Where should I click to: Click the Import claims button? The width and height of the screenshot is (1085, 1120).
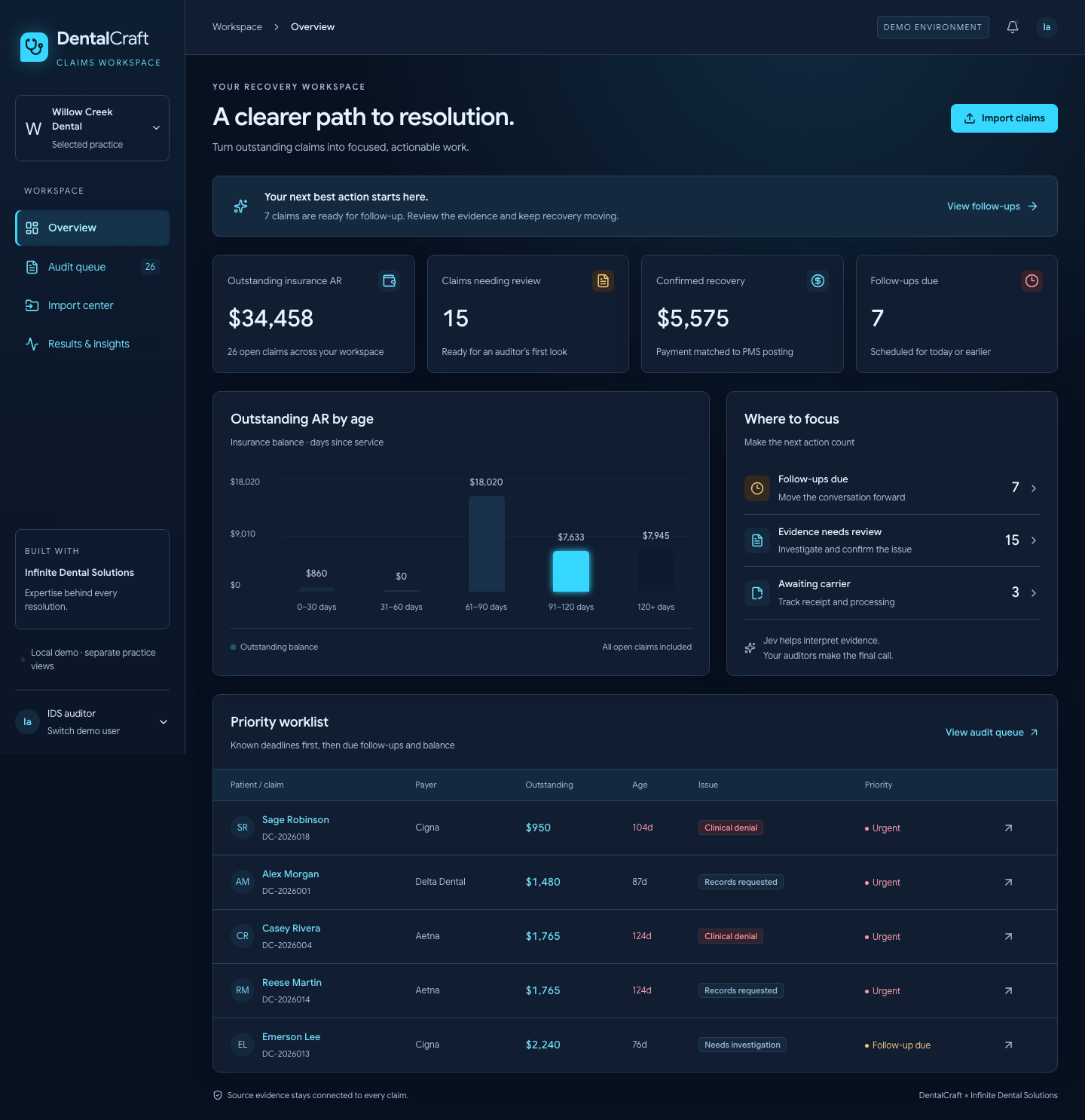(x=1004, y=118)
